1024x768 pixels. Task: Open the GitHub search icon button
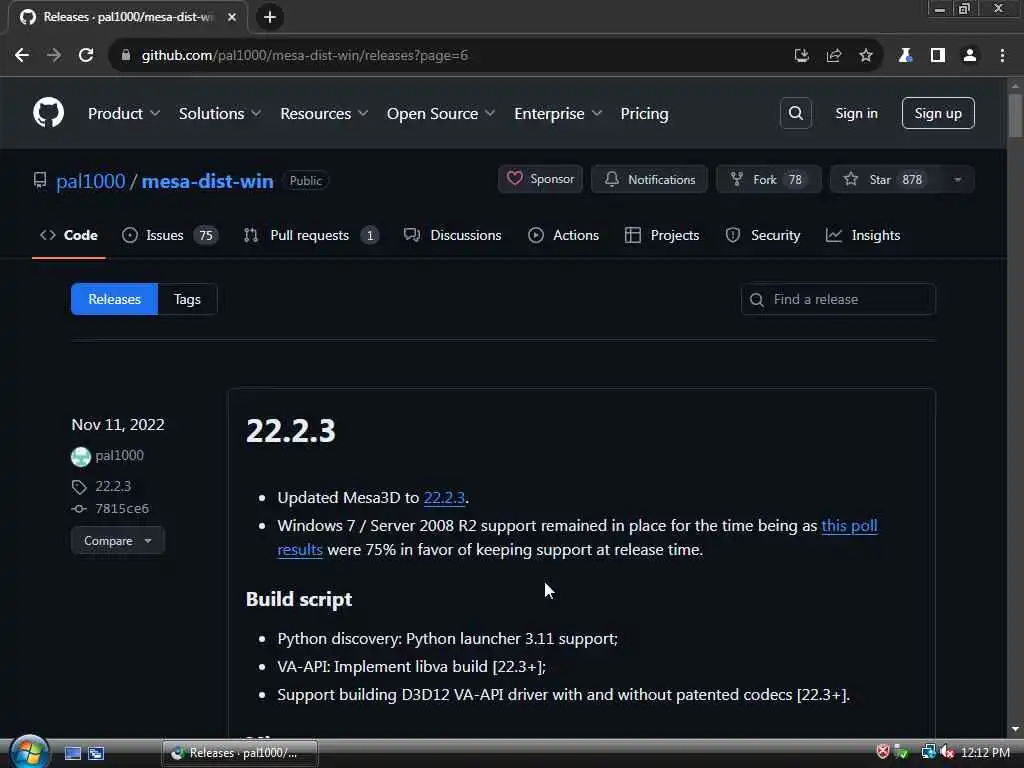pyautogui.click(x=795, y=113)
